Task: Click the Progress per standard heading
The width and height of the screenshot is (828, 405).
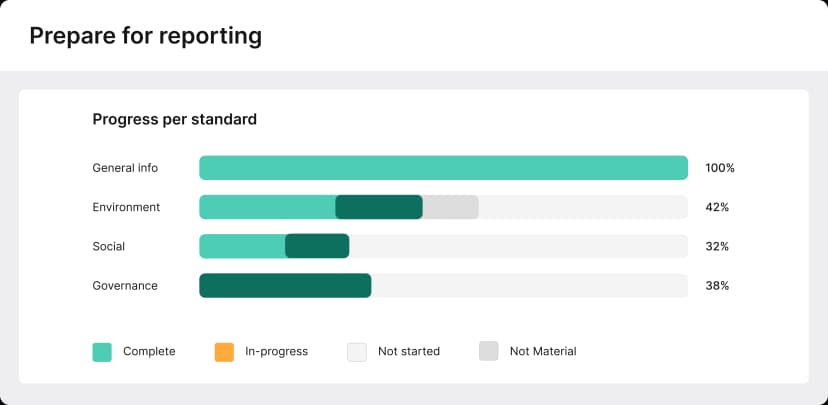Action: tap(175, 119)
